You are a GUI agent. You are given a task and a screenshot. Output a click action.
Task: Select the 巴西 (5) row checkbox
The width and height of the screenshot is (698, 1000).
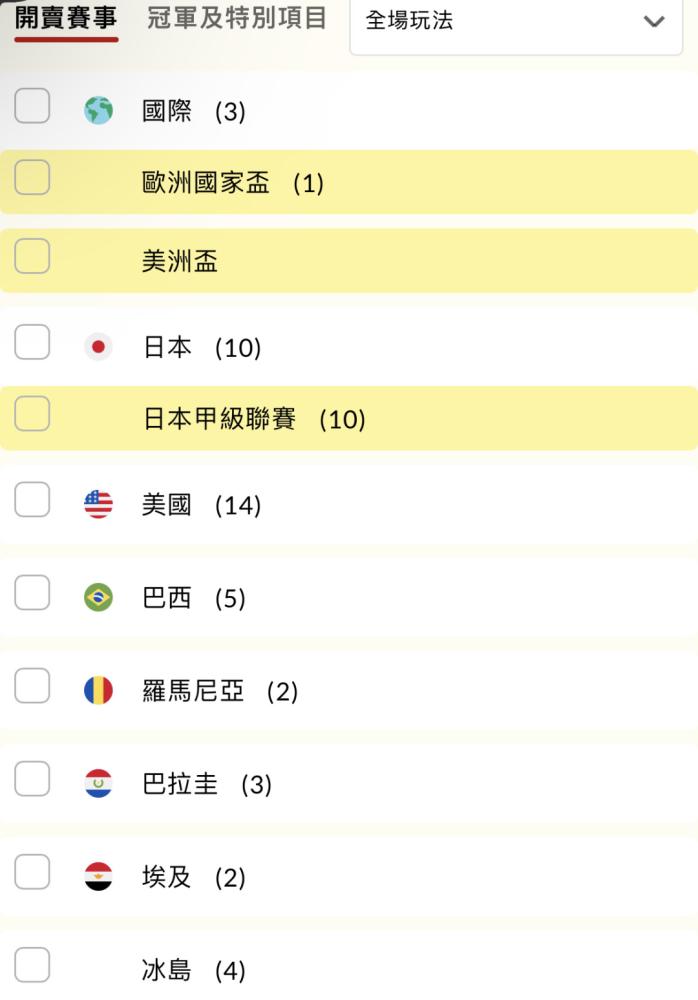tap(32, 592)
